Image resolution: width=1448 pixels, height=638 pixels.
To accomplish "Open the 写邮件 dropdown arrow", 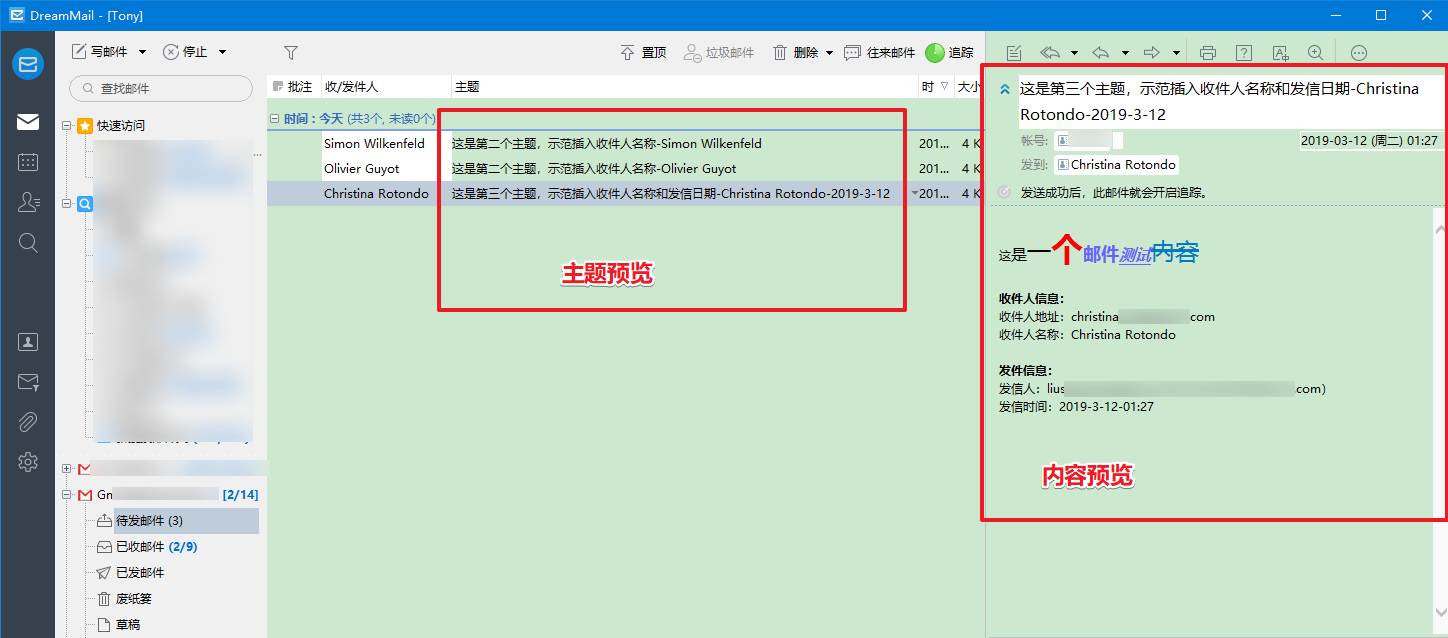I will coord(143,52).
